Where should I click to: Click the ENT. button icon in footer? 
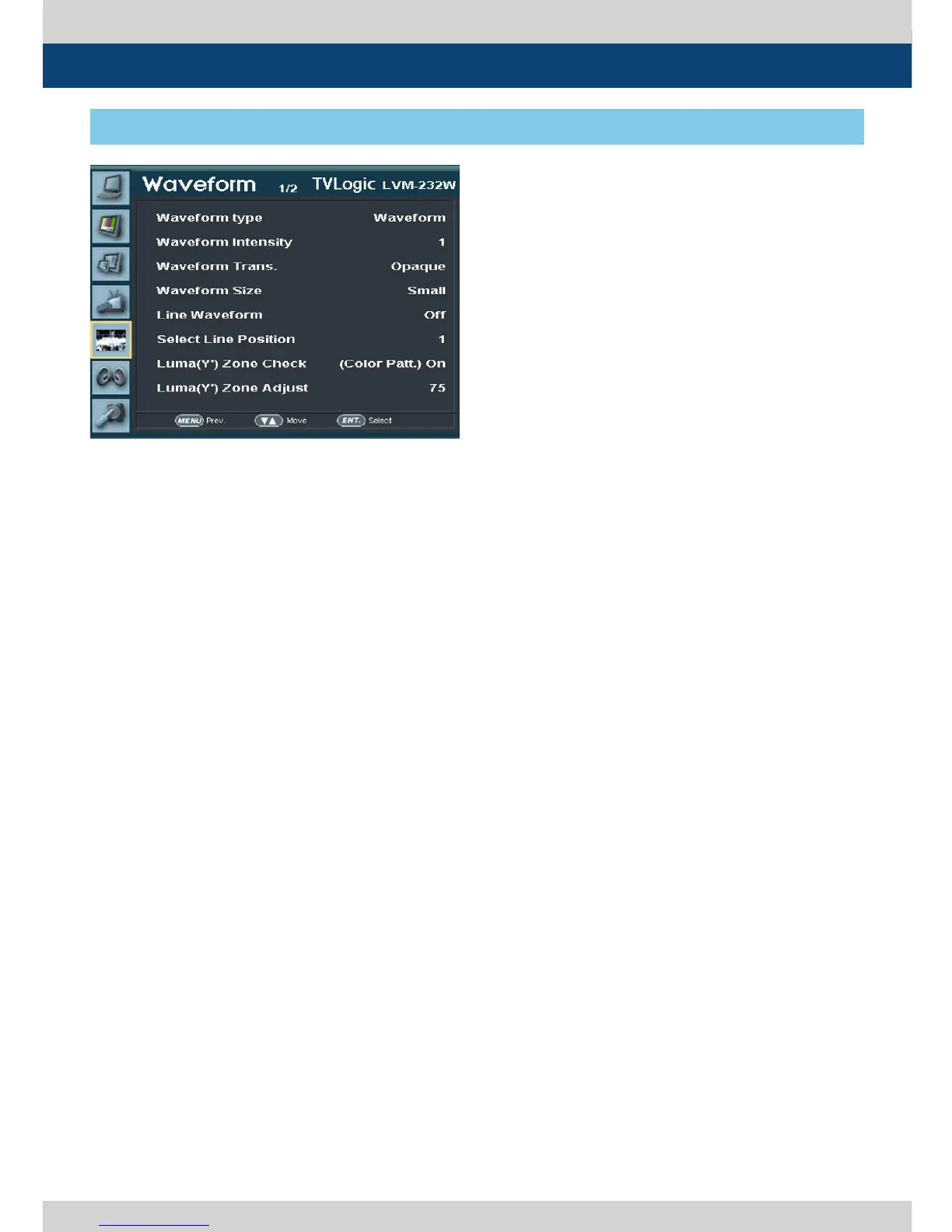tap(351, 420)
